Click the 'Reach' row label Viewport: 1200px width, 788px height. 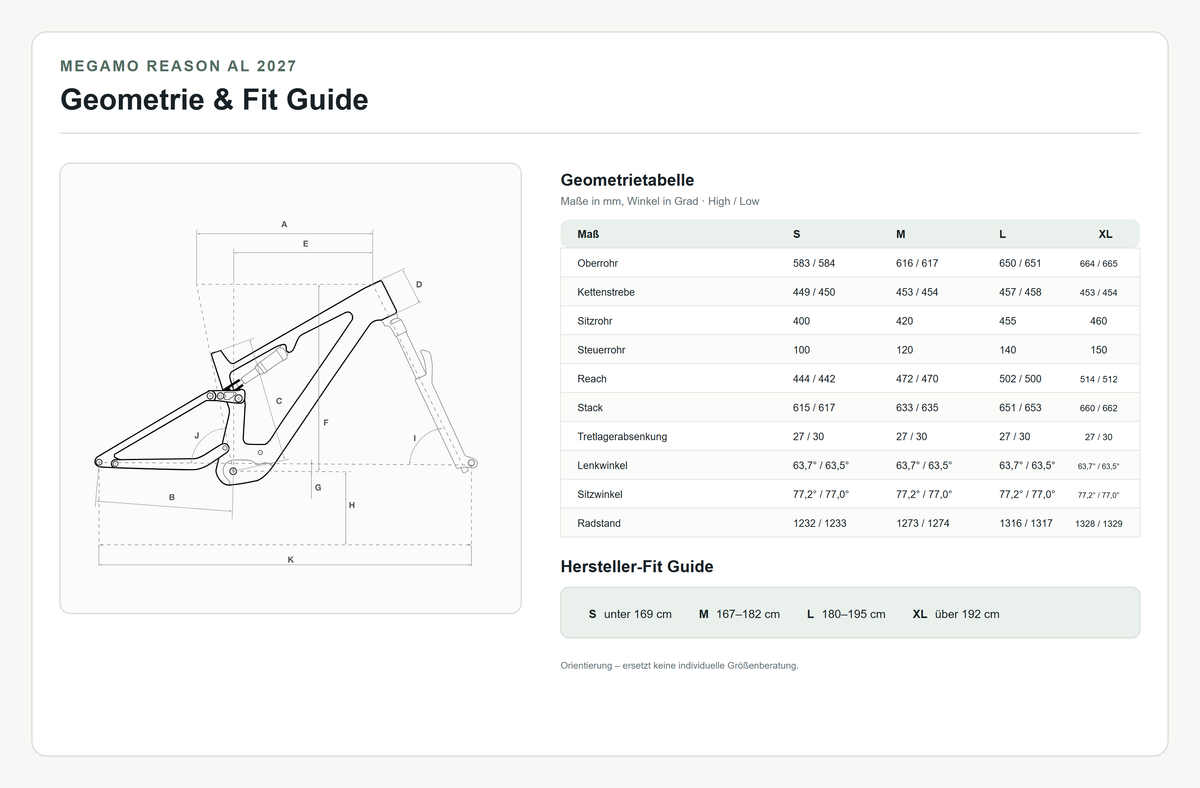click(592, 379)
